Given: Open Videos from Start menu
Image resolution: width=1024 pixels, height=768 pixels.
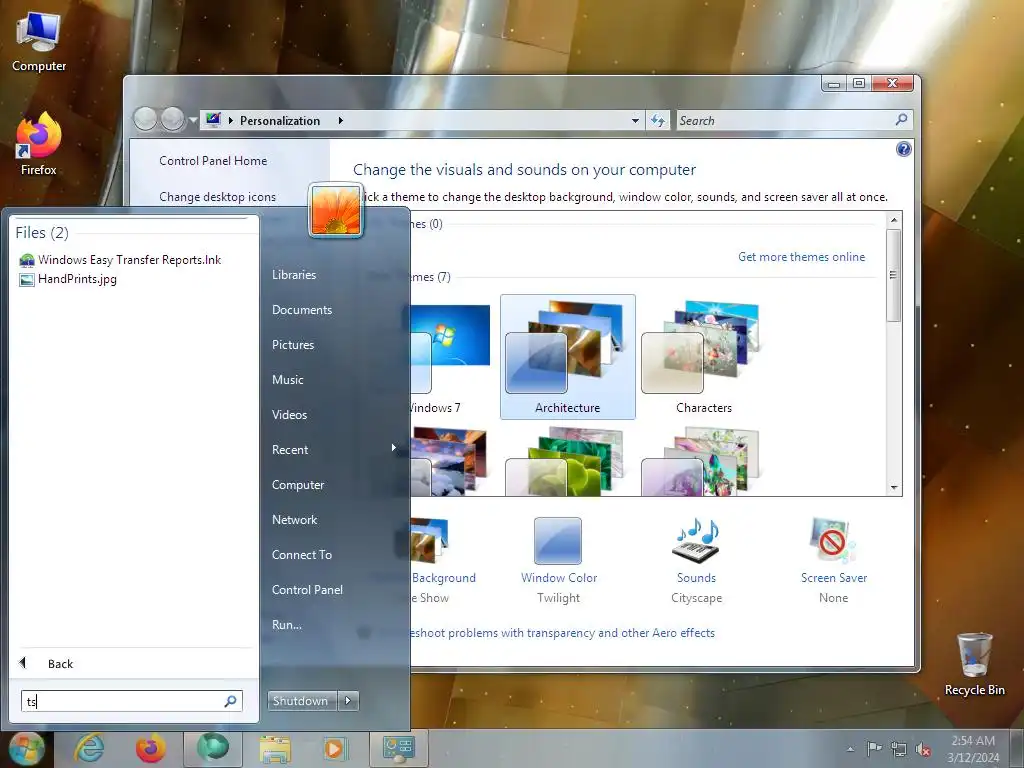Looking at the screenshot, I should [x=289, y=415].
